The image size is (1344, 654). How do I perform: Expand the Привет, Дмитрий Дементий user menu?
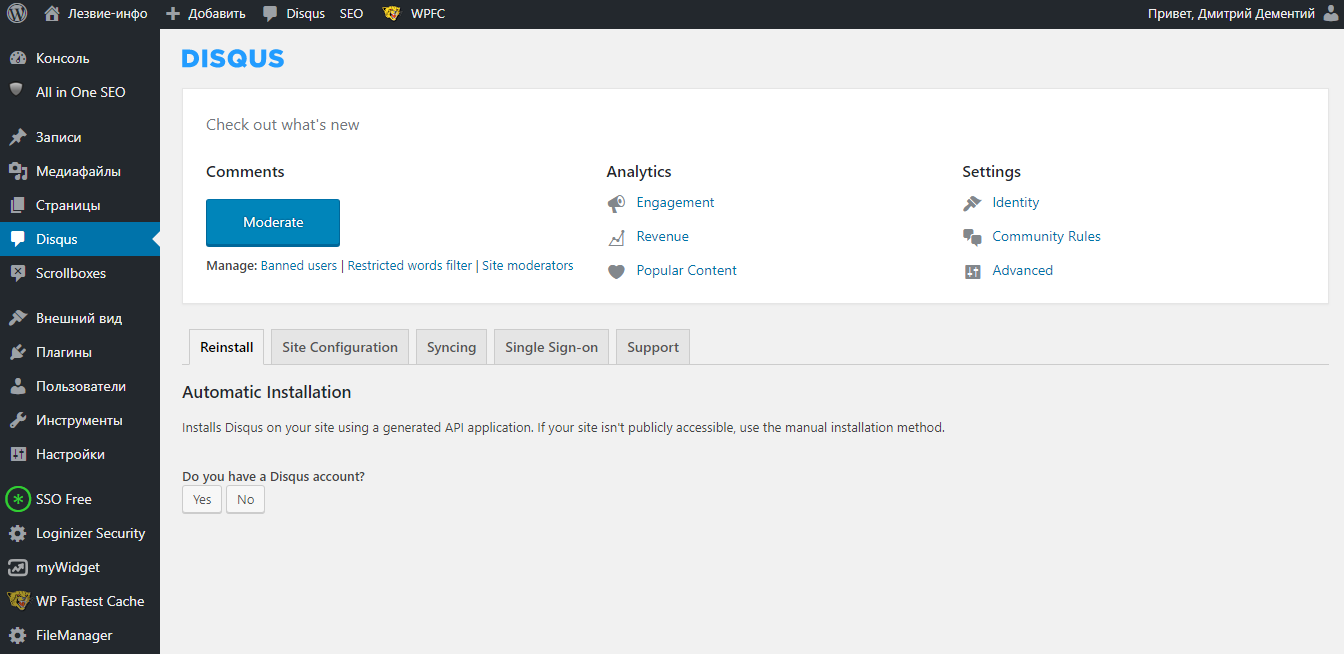[1231, 14]
